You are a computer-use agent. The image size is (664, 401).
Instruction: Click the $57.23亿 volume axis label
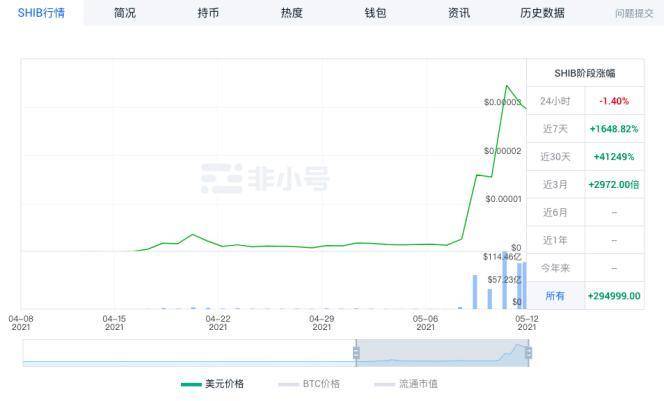(504, 279)
